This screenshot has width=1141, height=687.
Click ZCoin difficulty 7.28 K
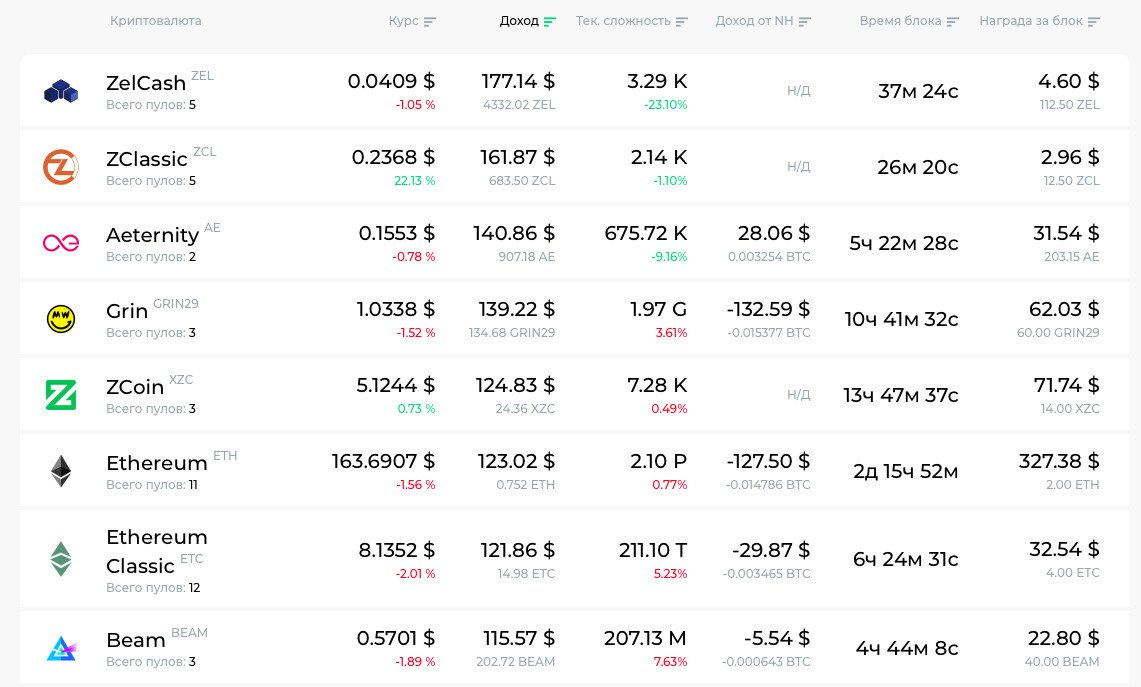click(x=657, y=385)
